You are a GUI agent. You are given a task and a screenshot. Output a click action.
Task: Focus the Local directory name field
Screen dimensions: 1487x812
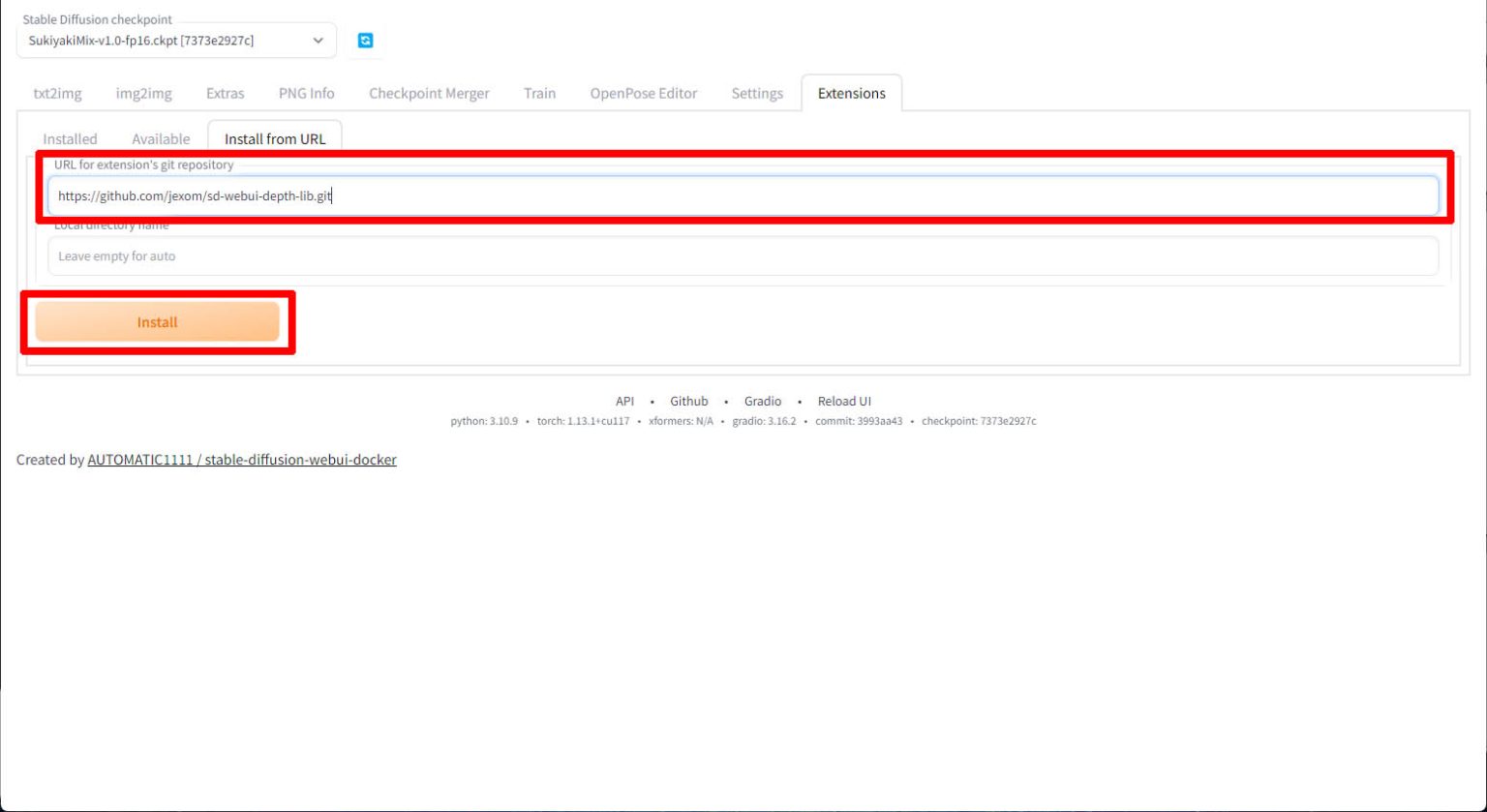pos(742,256)
